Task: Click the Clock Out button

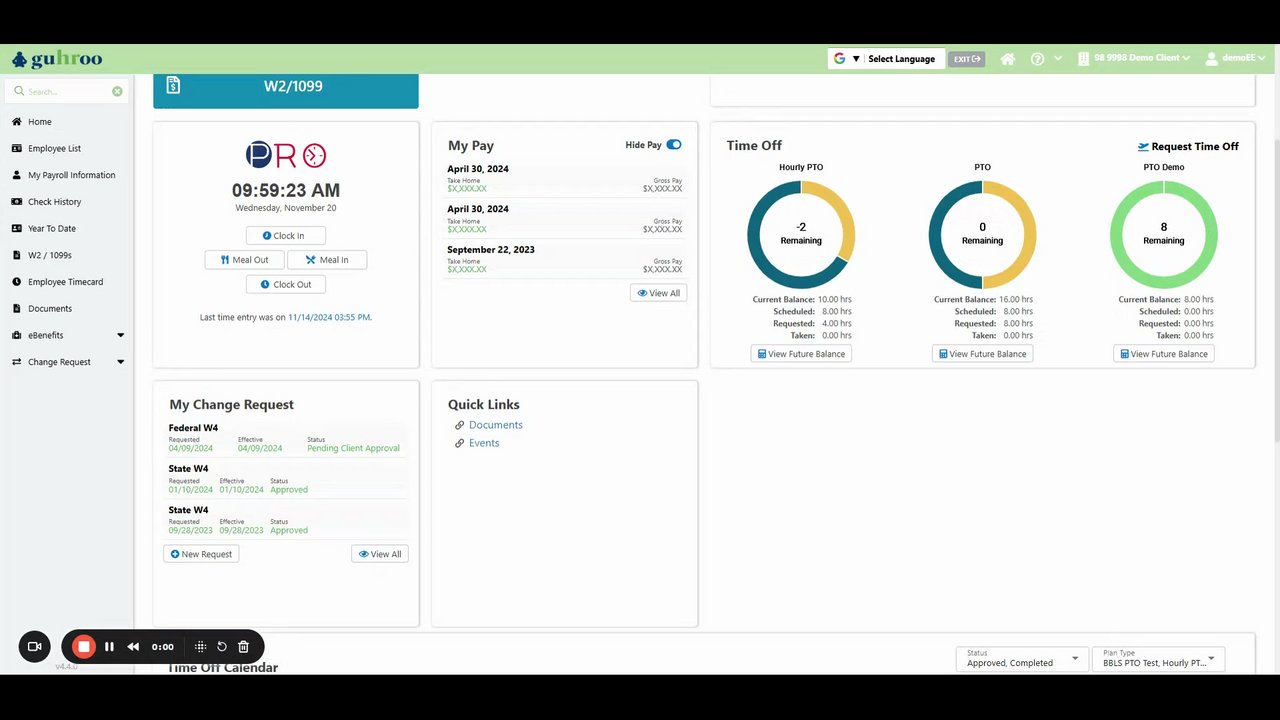Action: [286, 284]
